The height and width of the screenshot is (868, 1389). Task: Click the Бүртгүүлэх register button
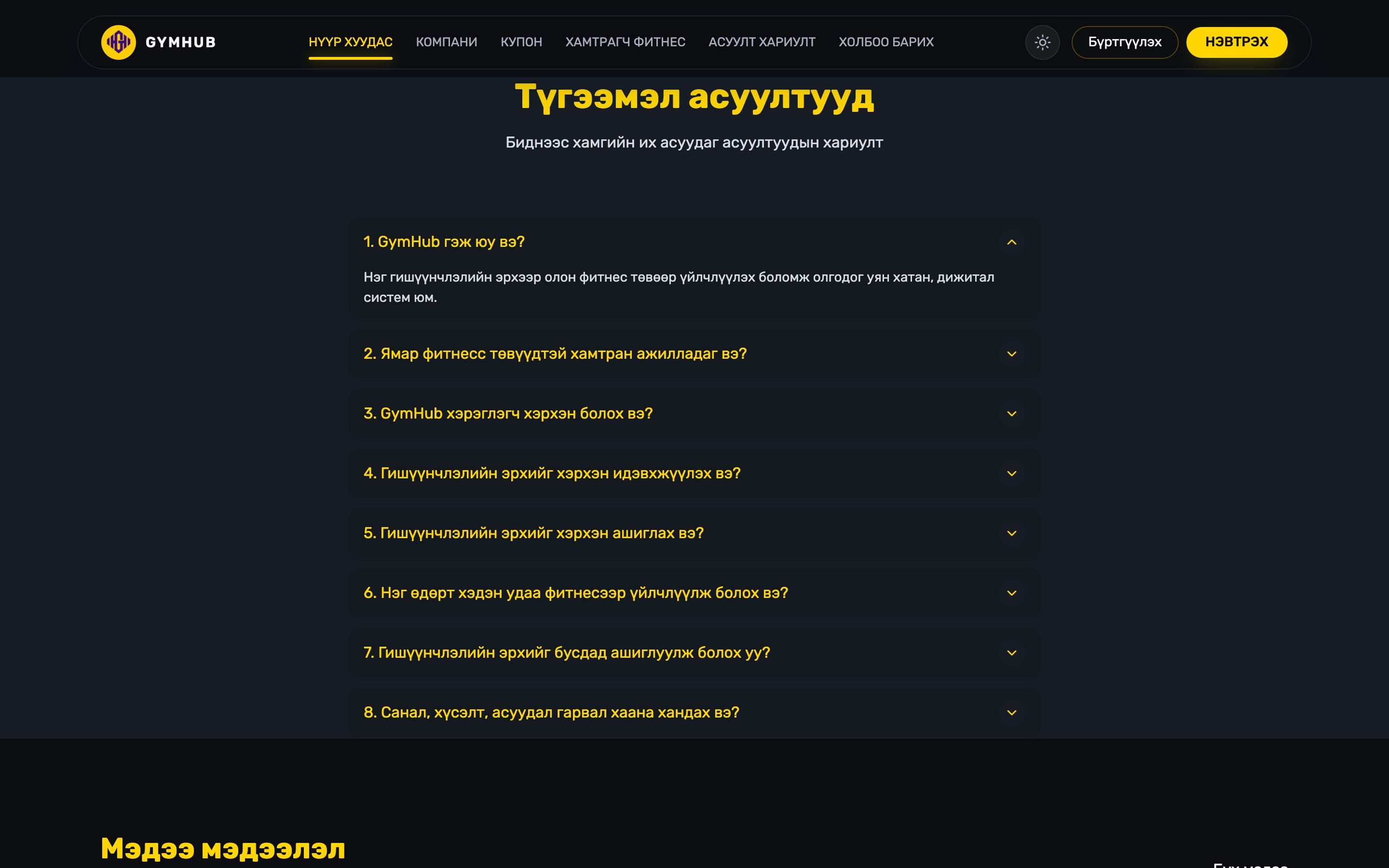(1124, 42)
